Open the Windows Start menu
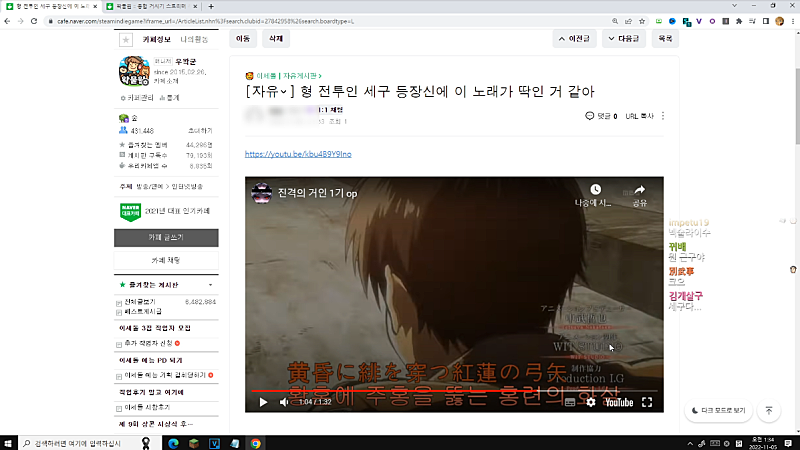Image resolution: width=800 pixels, height=450 pixels. 8,443
